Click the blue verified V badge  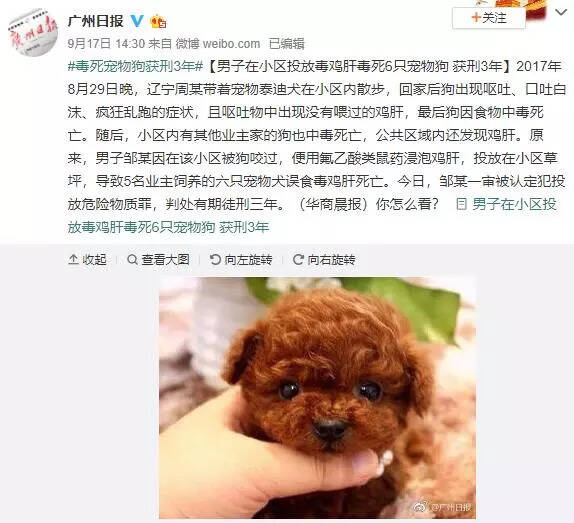coord(137,20)
